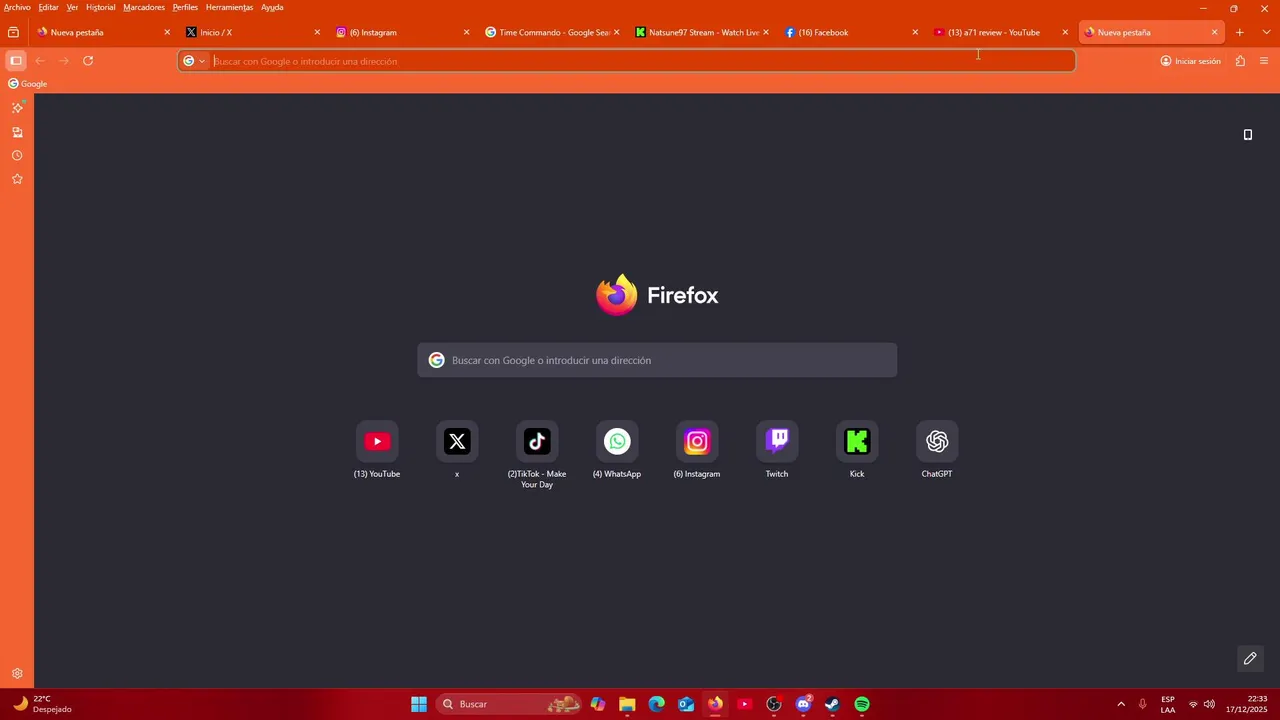Close the Inicio / X tab
1280x720 pixels.
pyautogui.click(x=317, y=32)
